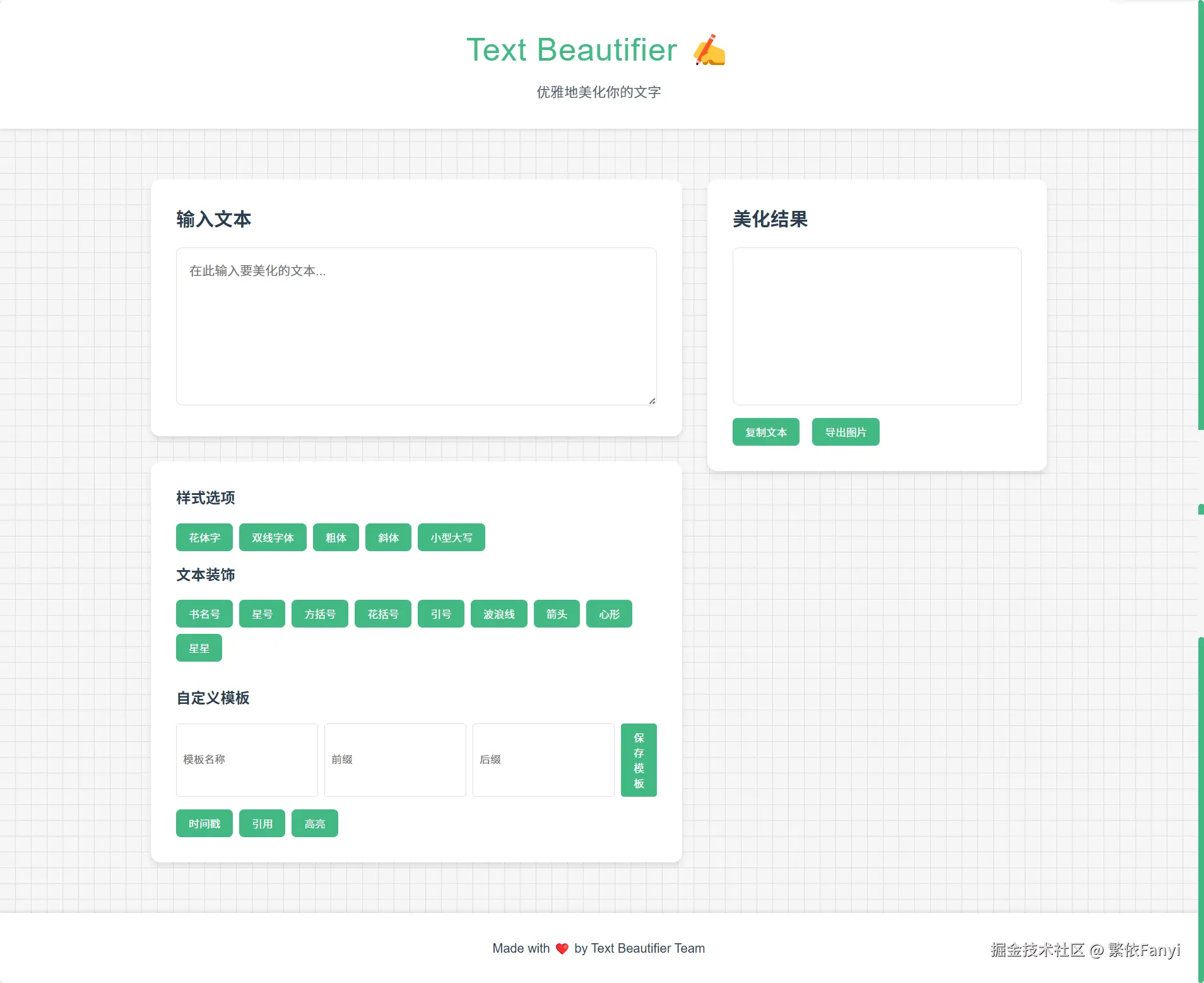This screenshot has width=1204, height=983.
Task: Click the 自定义模板 heading
Action: [x=213, y=698]
